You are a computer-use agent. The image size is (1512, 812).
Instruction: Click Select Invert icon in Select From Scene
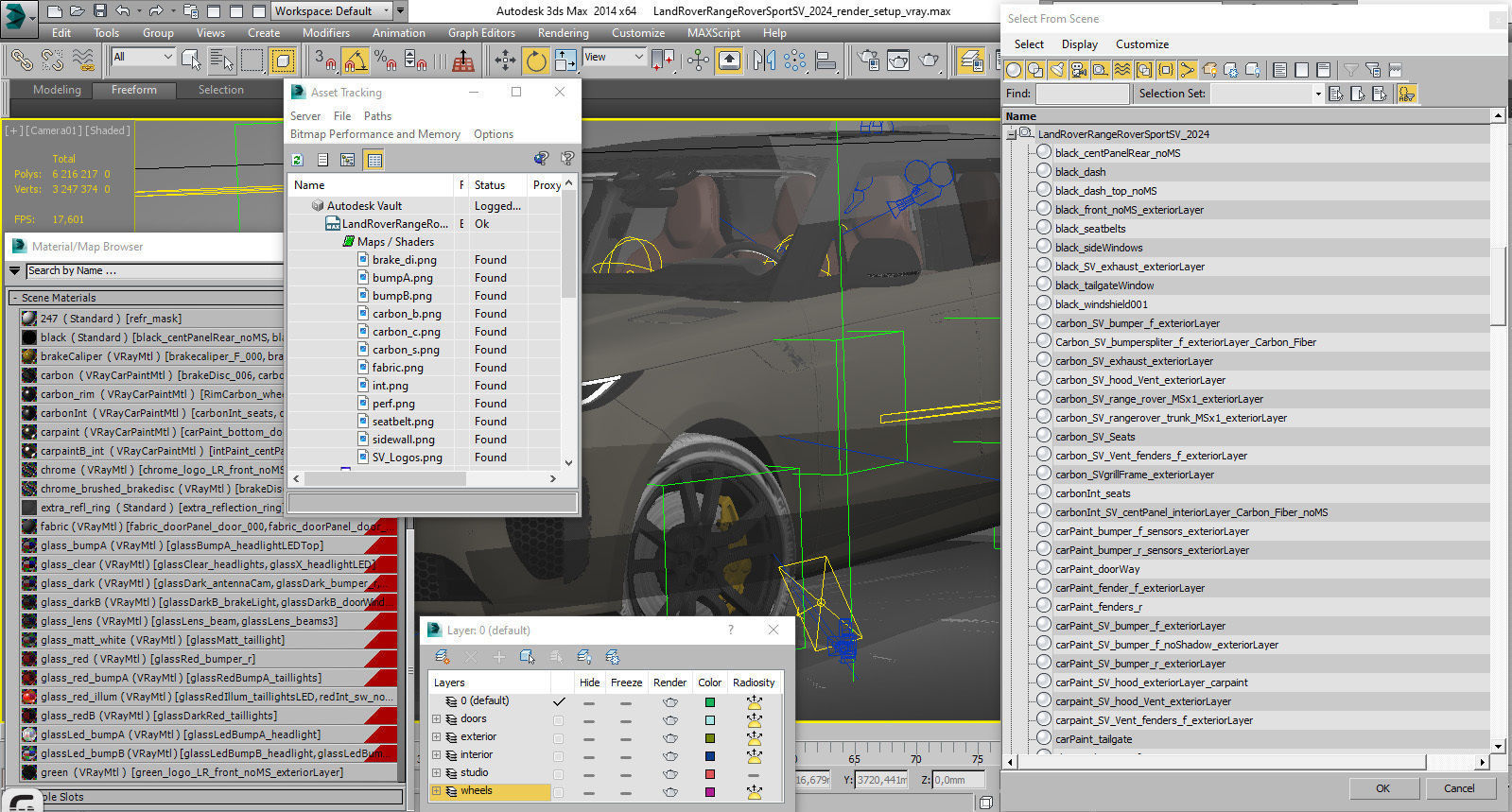point(1323,70)
